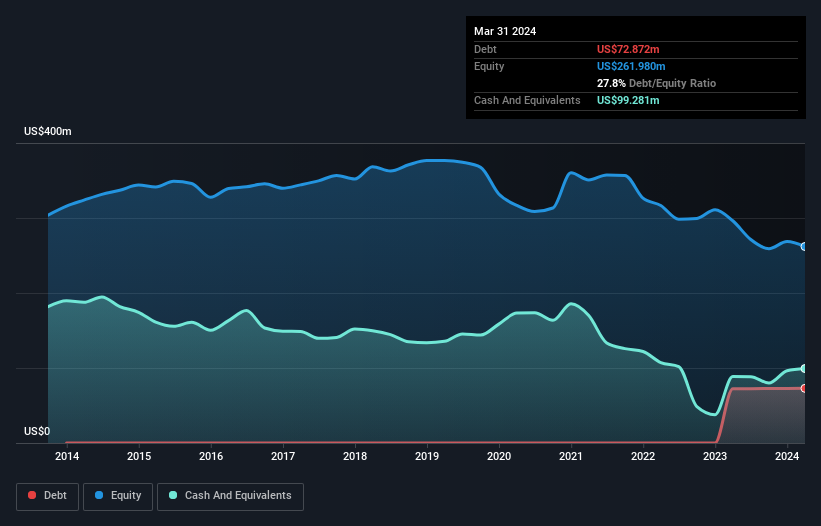821x526 pixels.
Task: Click the Mar 31 2024 tooltip date header
Action: point(505,31)
